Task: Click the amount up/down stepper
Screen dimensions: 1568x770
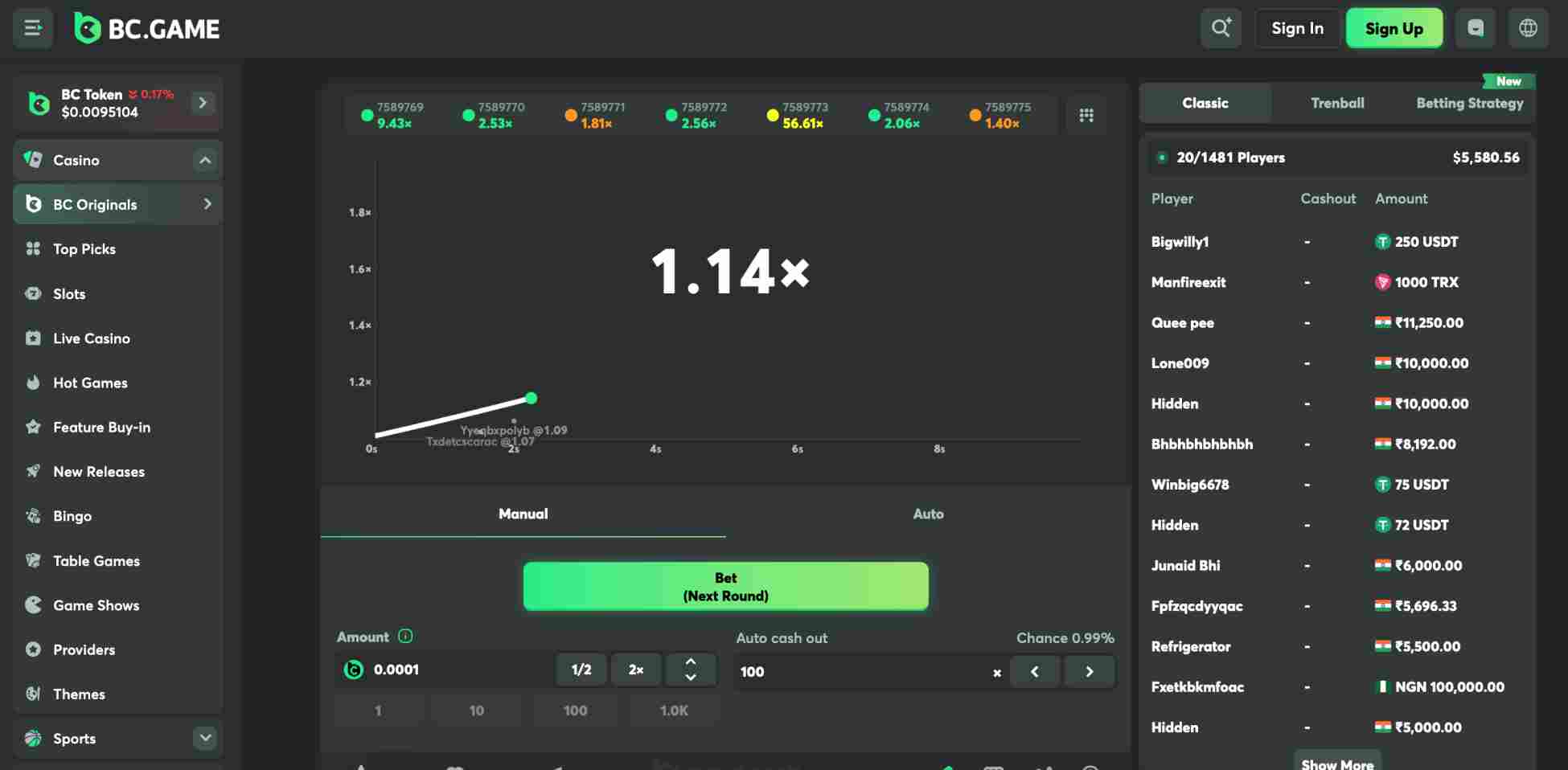Action: coord(690,670)
